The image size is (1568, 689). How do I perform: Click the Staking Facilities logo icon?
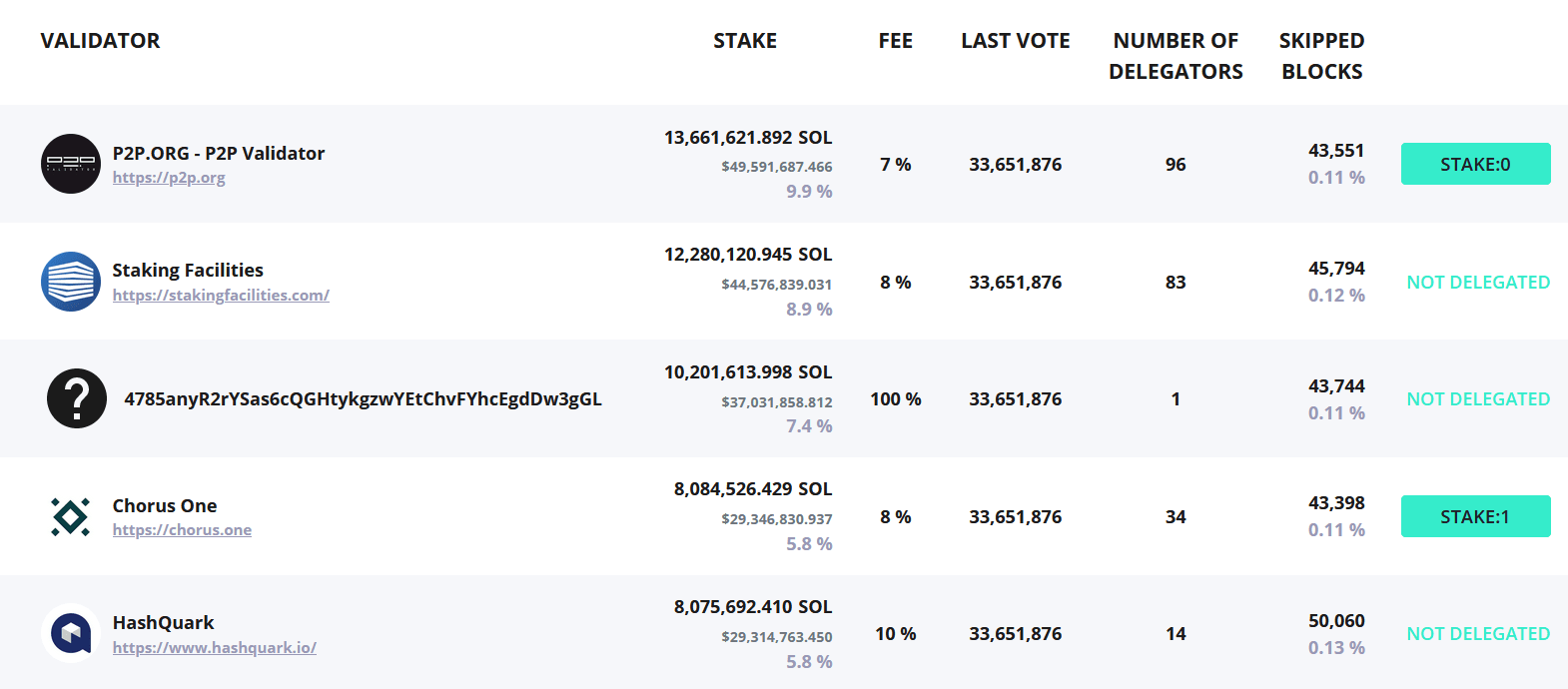pyautogui.click(x=71, y=282)
